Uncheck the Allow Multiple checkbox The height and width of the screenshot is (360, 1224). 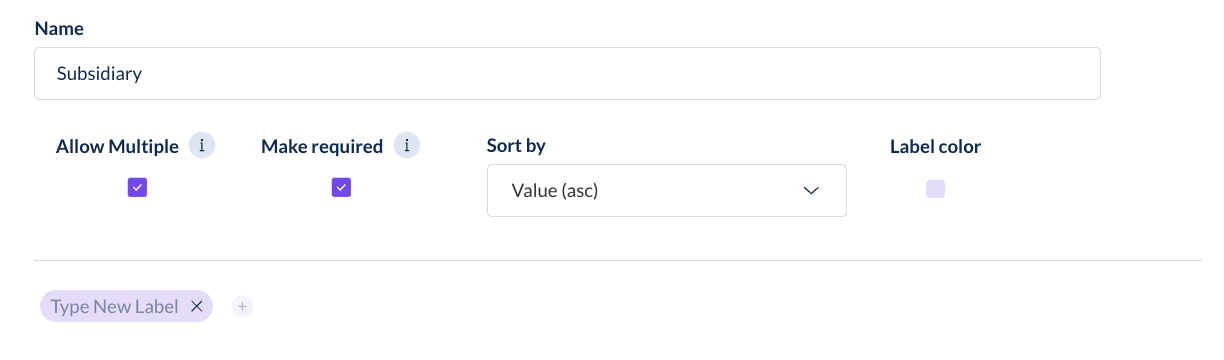tap(138, 187)
